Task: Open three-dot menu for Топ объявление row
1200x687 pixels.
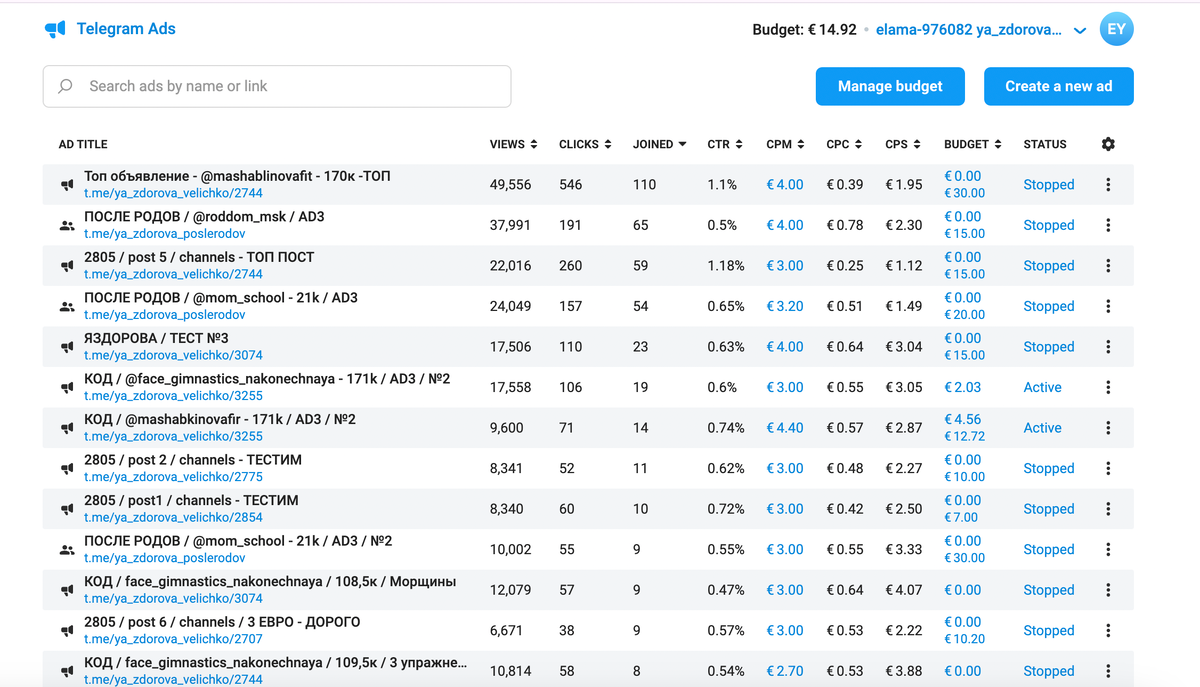Action: [x=1108, y=185]
